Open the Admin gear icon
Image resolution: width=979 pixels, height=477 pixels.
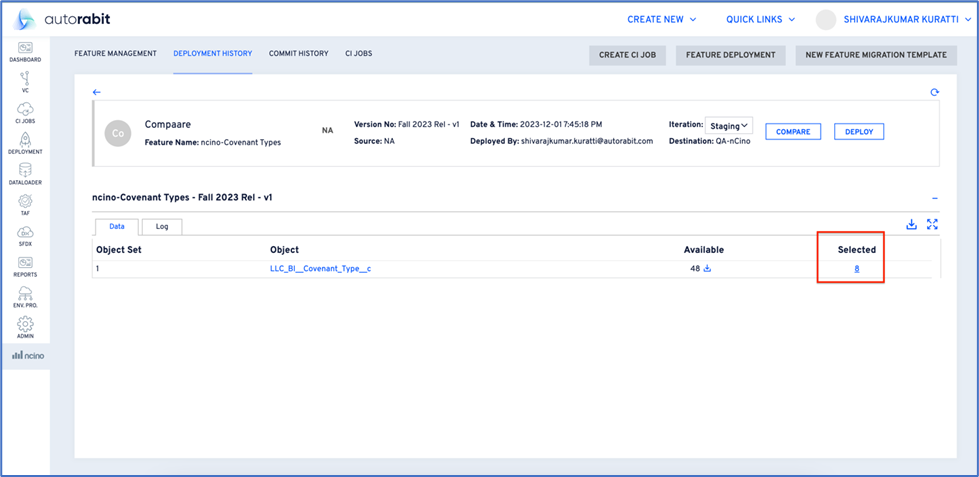(25, 328)
